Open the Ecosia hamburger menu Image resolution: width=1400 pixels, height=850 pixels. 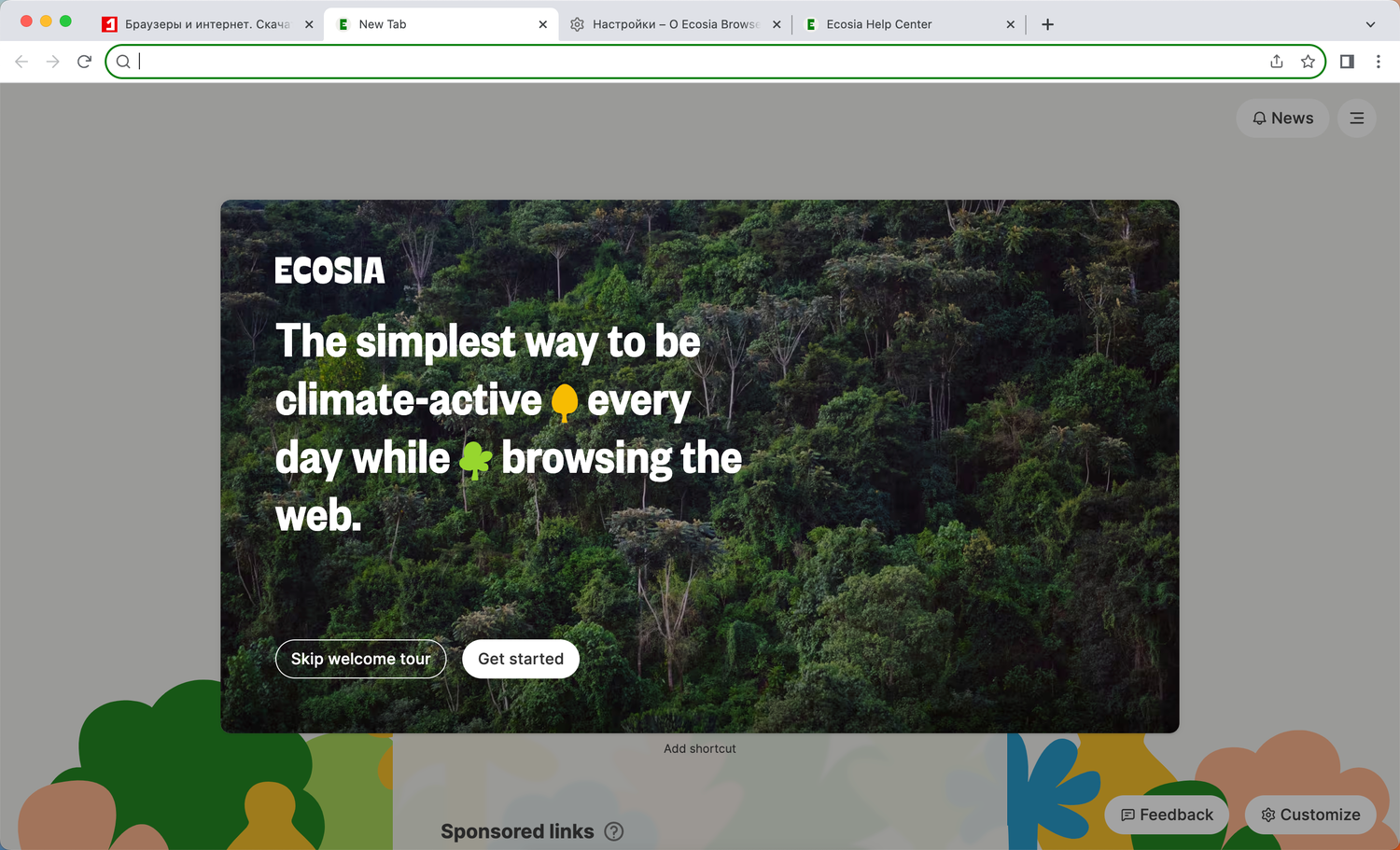[x=1356, y=118]
